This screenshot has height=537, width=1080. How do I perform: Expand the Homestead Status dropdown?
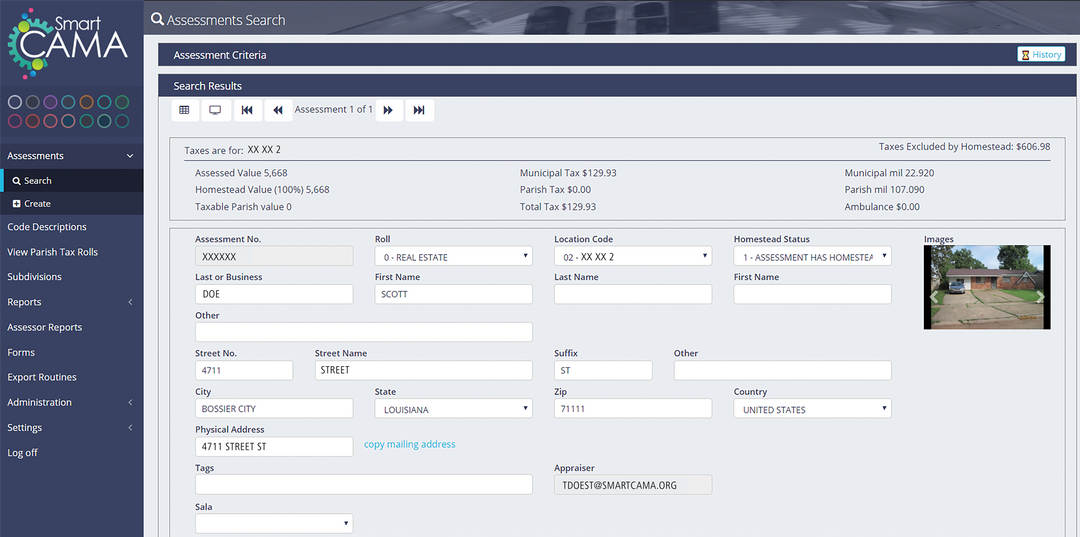811,257
